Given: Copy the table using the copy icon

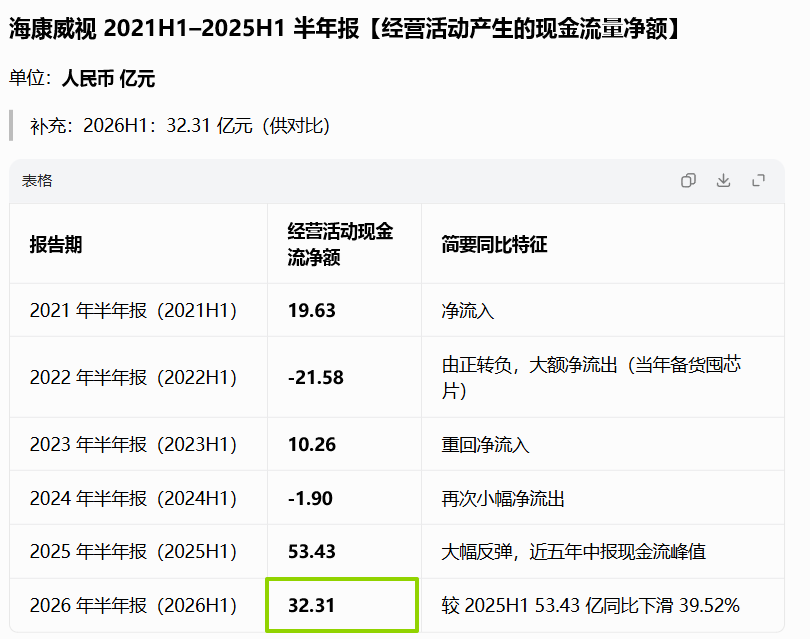Looking at the screenshot, I should [688, 180].
